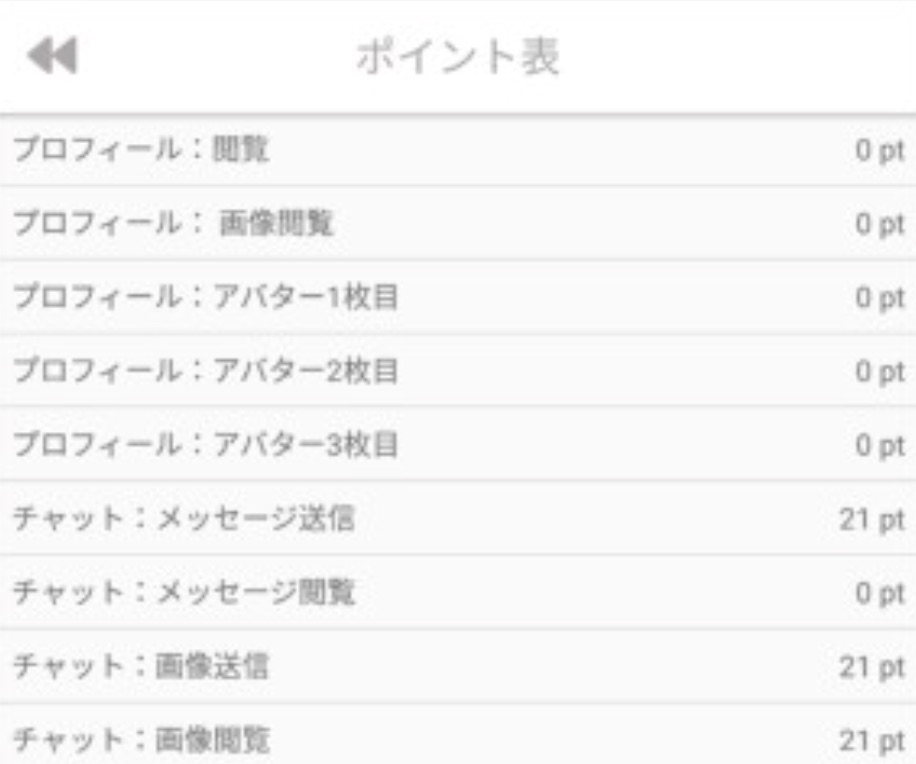This screenshot has width=916, height=764.
Task: Tap the double-arrow back icon
Action: coord(52,56)
